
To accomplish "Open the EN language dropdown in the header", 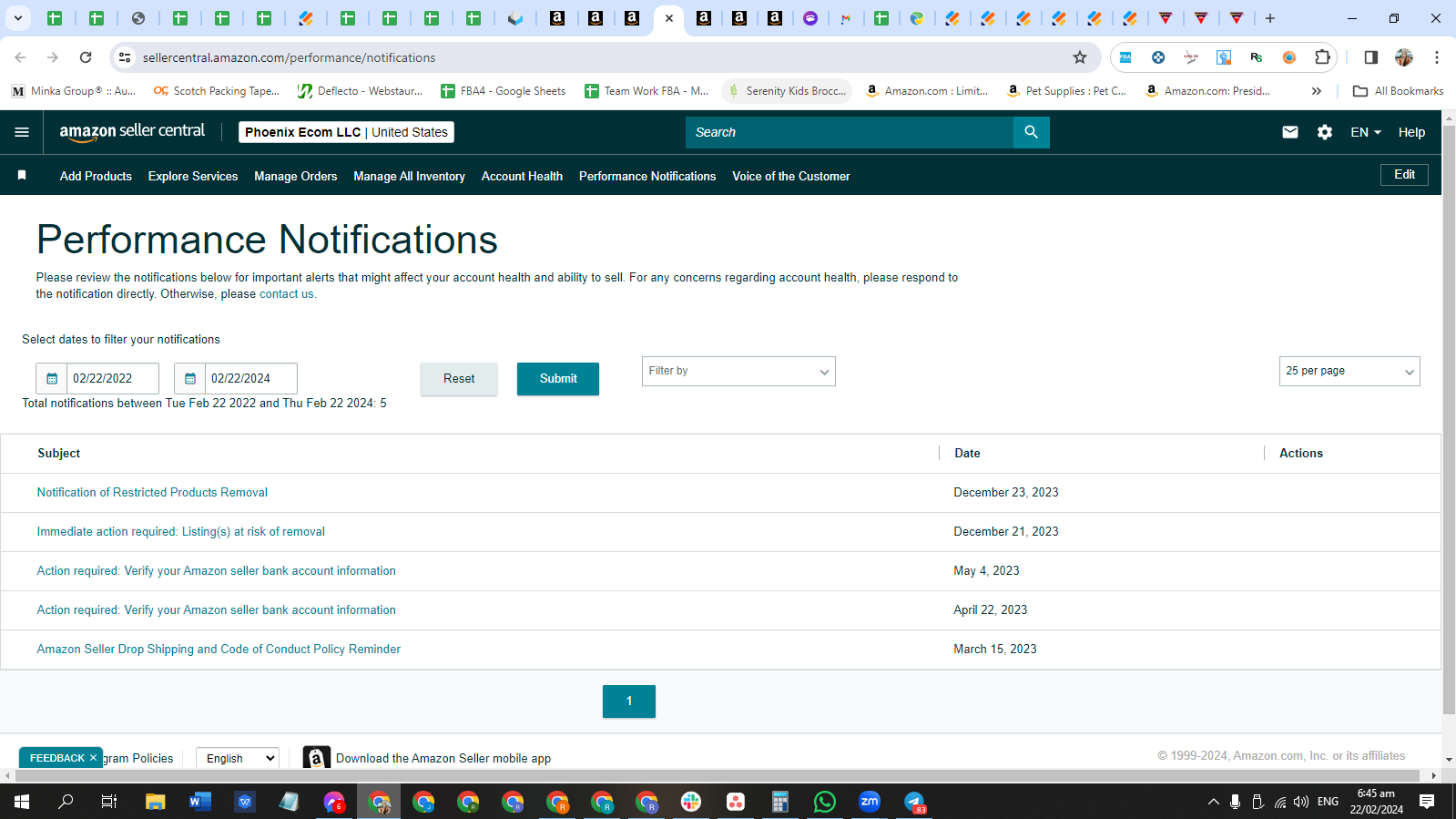I will (x=1366, y=132).
